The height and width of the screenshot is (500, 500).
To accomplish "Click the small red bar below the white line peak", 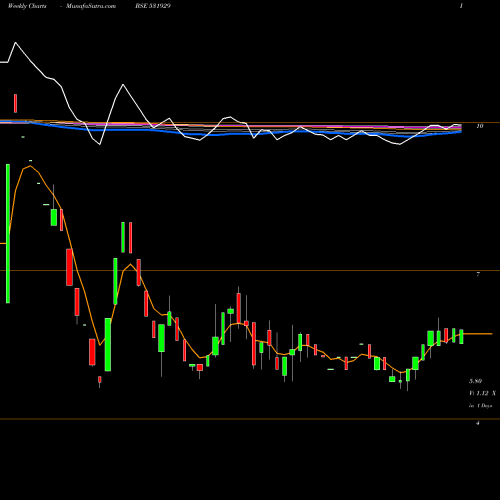I will 15,103.
